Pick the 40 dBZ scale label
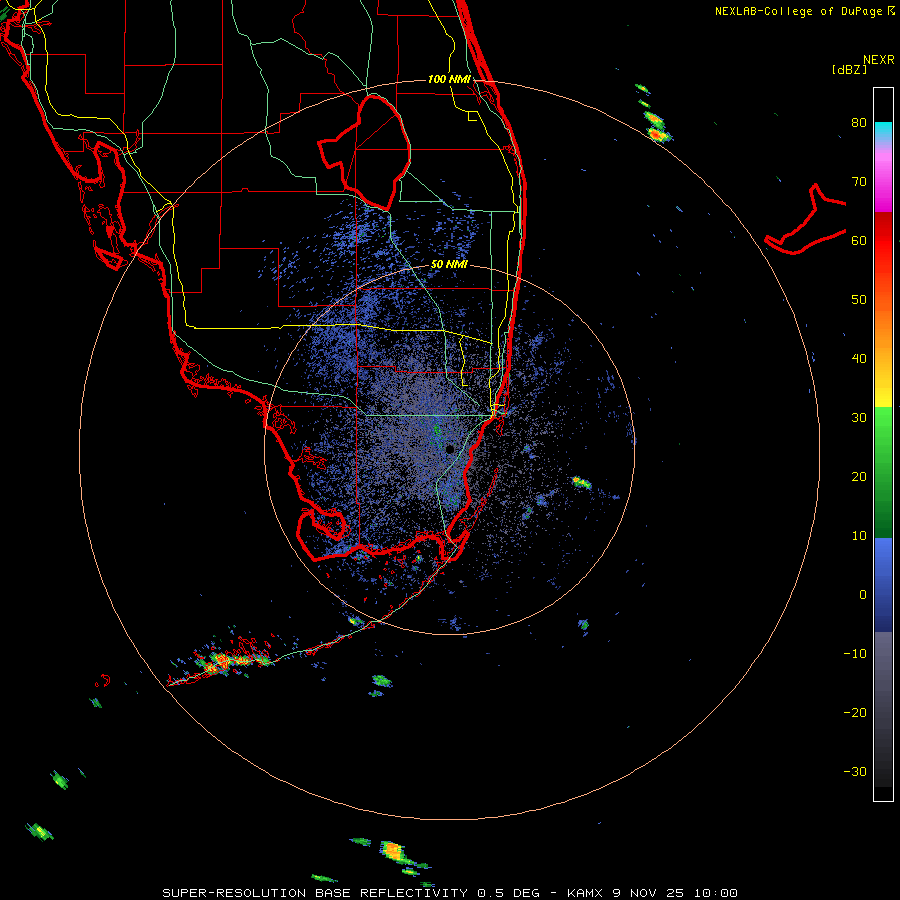The image size is (900, 900). pyautogui.click(x=859, y=359)
